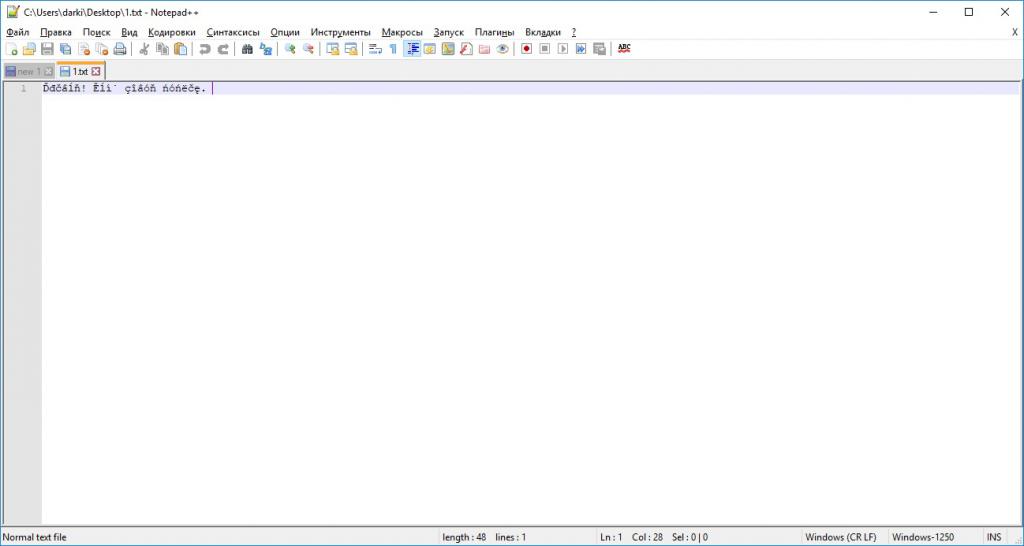Click the X at menu bar end

pyautogui.click(x=1014, y=32)
